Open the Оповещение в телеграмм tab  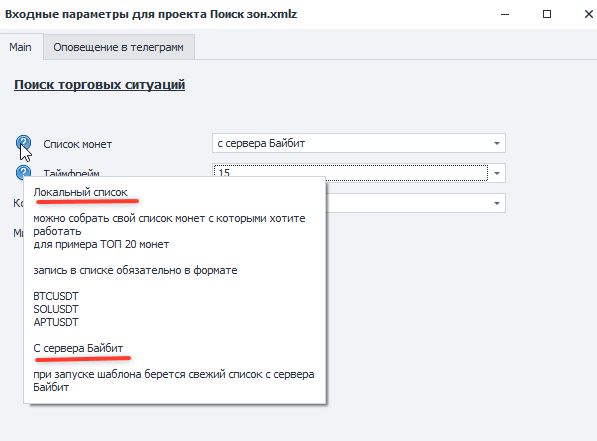click(118, 47)
